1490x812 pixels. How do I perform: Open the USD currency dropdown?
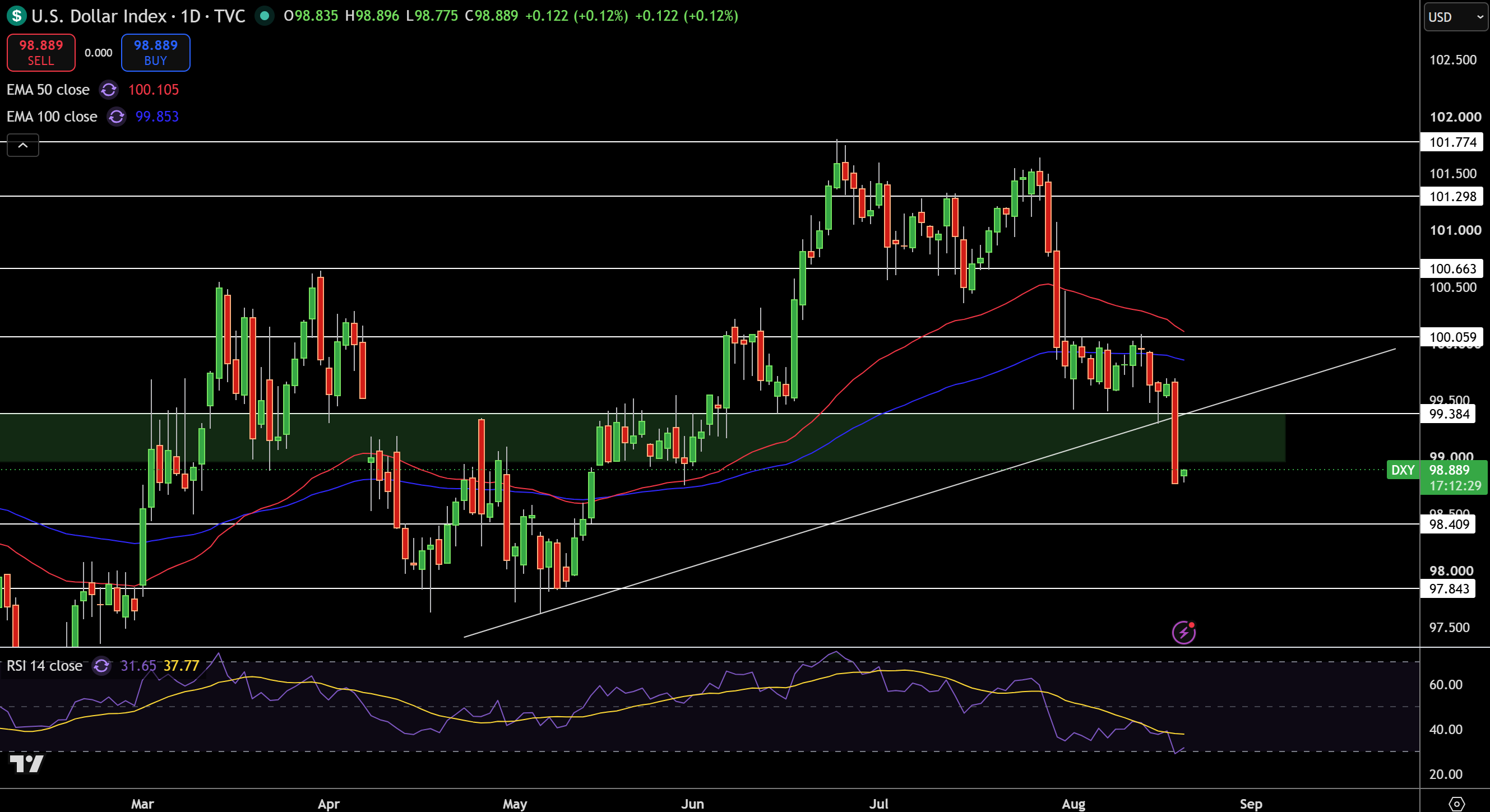tap(1455, 17)
